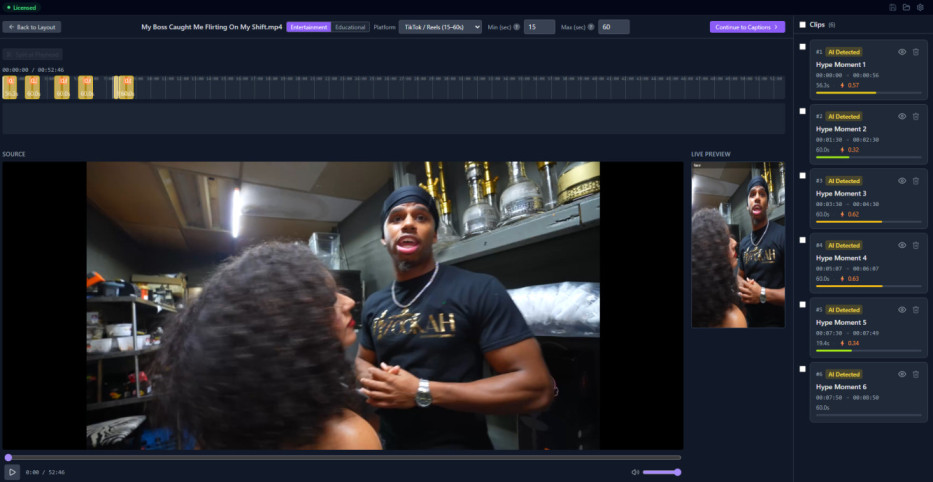Viewport: 933px width, 482px height.
Task: Click the Split at Playhead button
Action: click(x=32, y=54)
